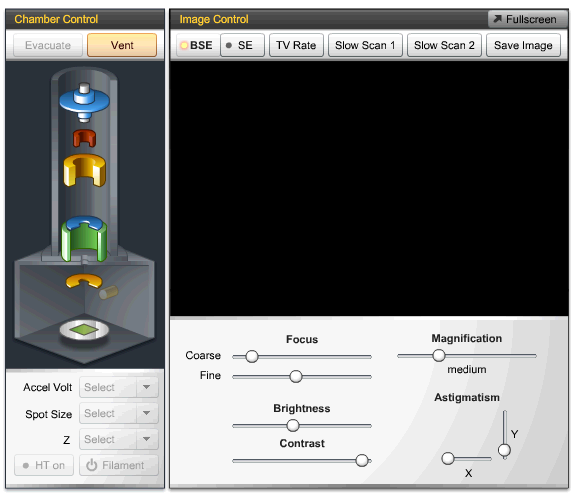Screen dimensions: 577x498
Task: Select the green objective lens component
Action: pos(84,239)
